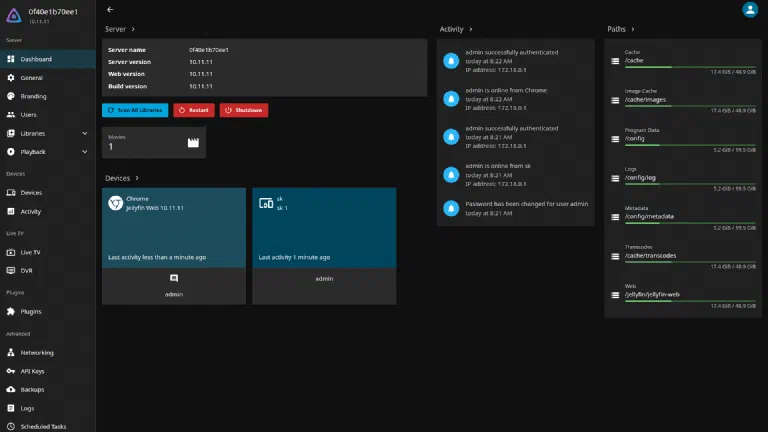The image size is (768, 432).
Task: Click the /config storage usage bar
Action: click(x=690, y=145)
